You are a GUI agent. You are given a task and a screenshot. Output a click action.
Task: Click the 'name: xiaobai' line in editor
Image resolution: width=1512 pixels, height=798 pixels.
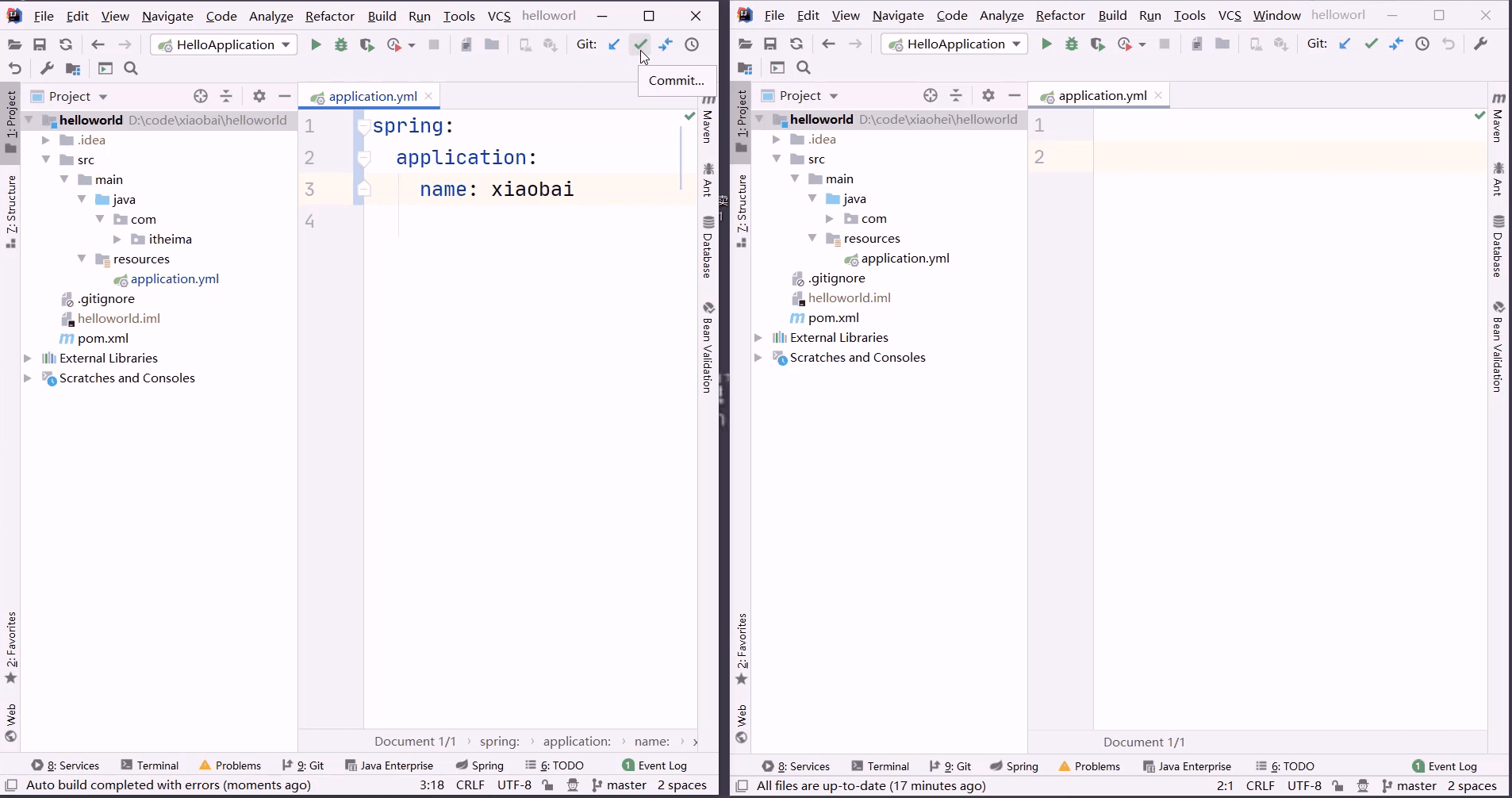(497, 190)
